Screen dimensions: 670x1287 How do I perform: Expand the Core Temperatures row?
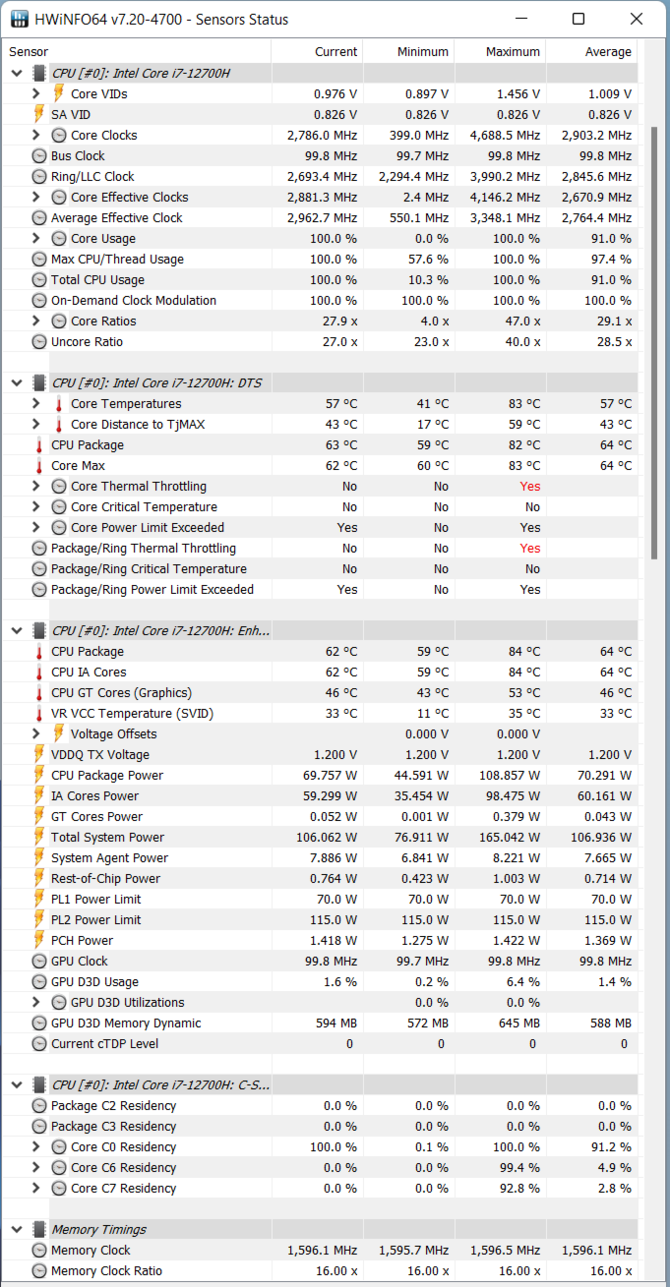coord(36,404)
